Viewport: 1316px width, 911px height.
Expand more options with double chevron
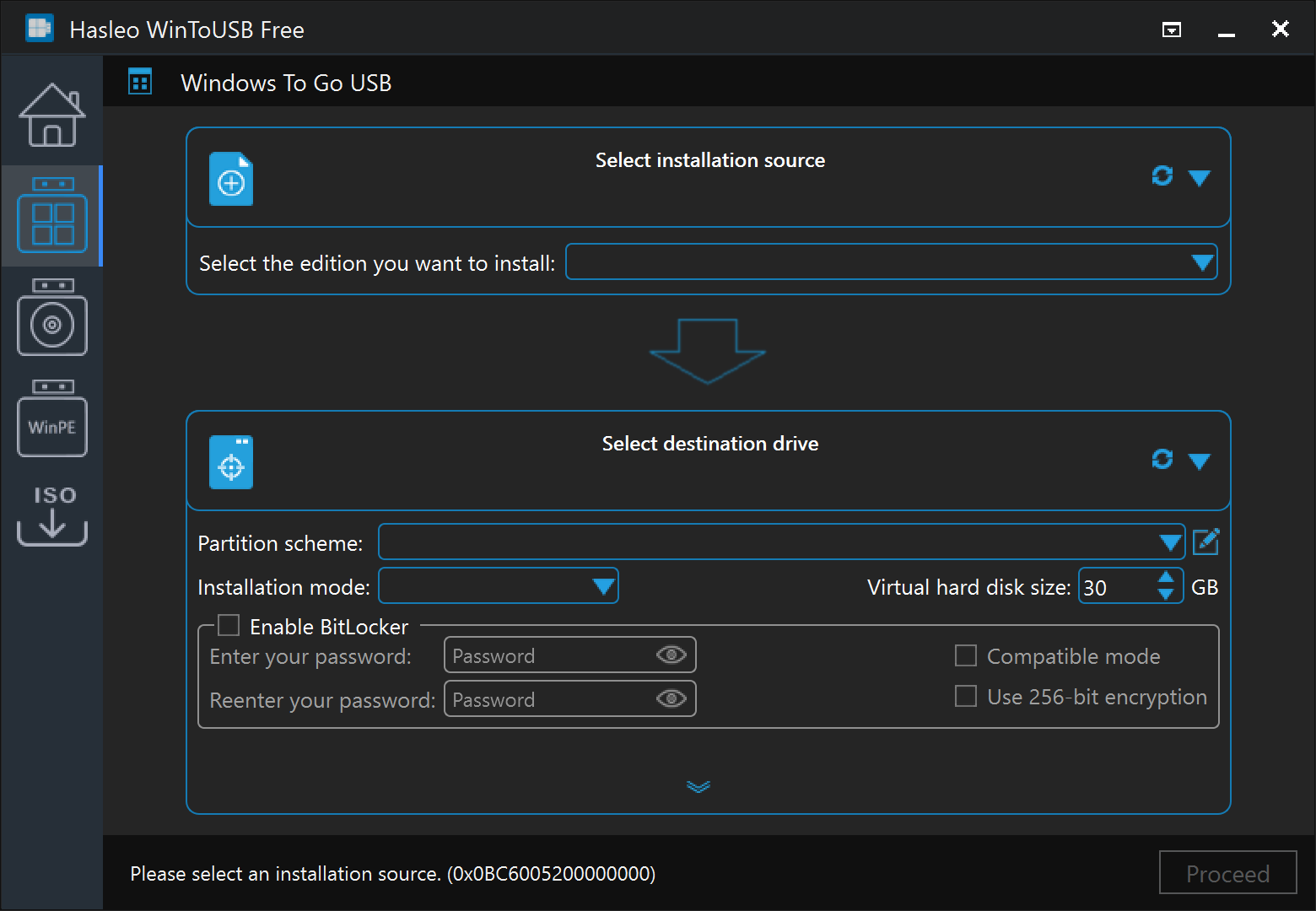(x=698, y=787)
